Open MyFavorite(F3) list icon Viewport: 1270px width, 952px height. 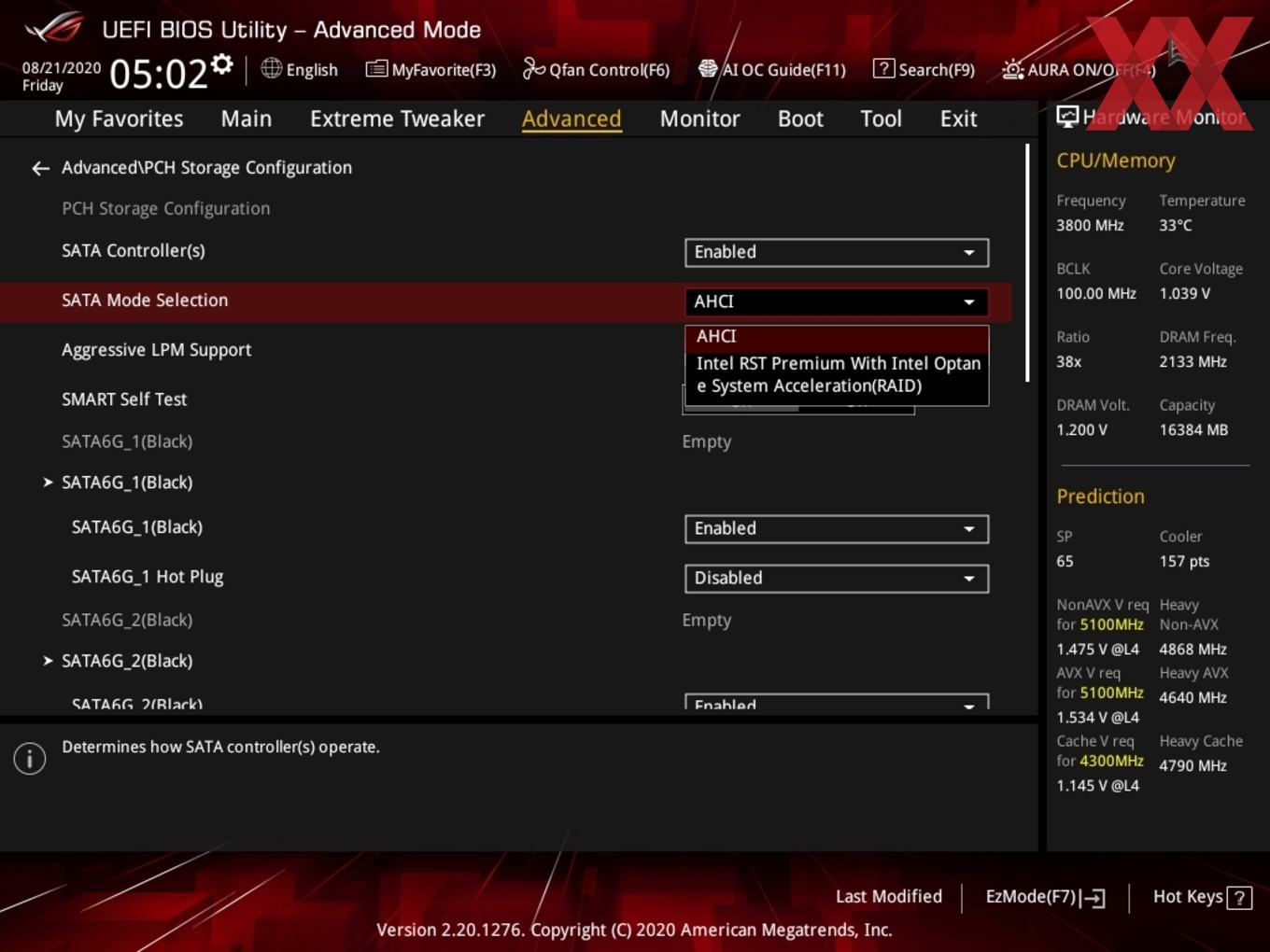[376, 68]
